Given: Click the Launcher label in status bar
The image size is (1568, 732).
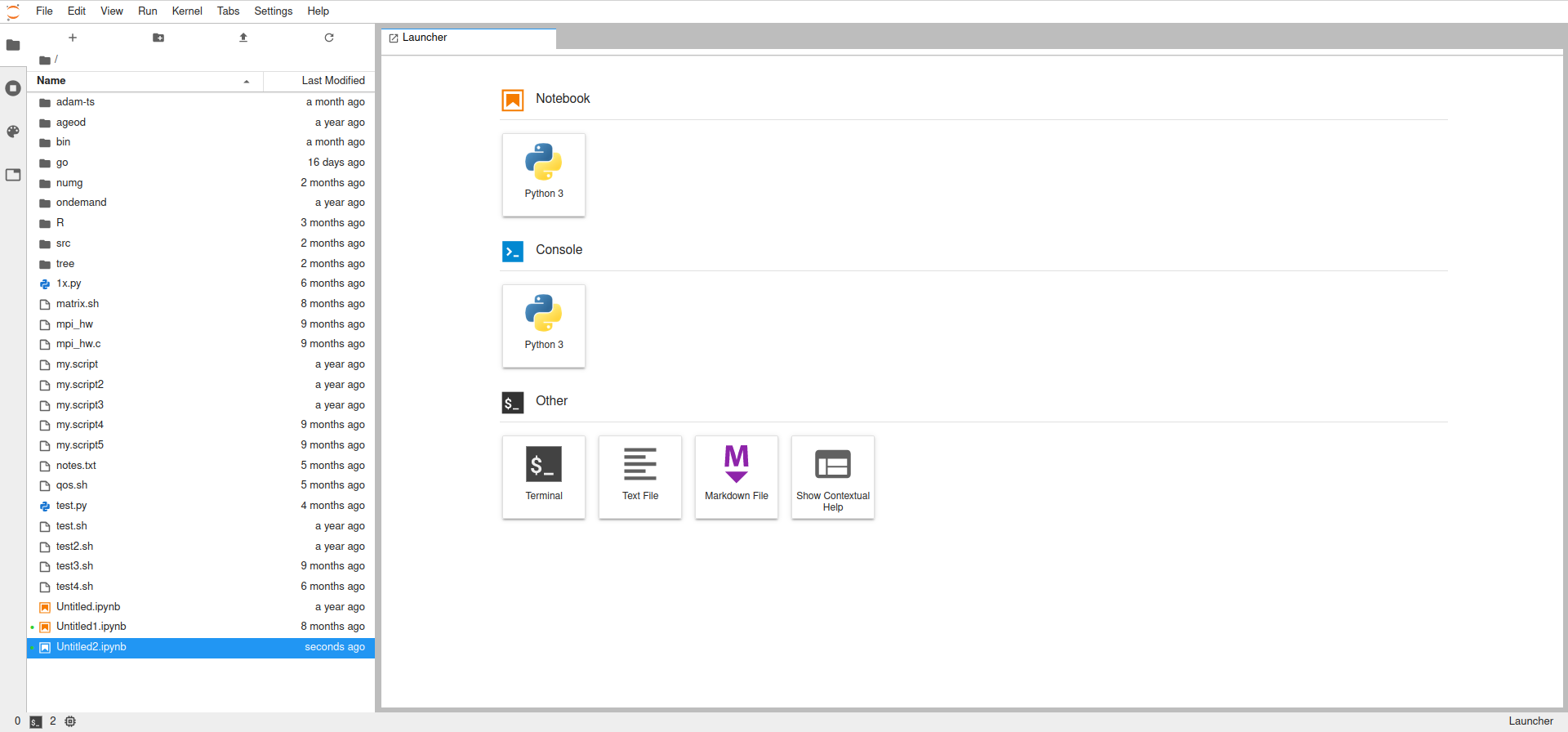Looking at the screenshot, I should click(1530, 721).
